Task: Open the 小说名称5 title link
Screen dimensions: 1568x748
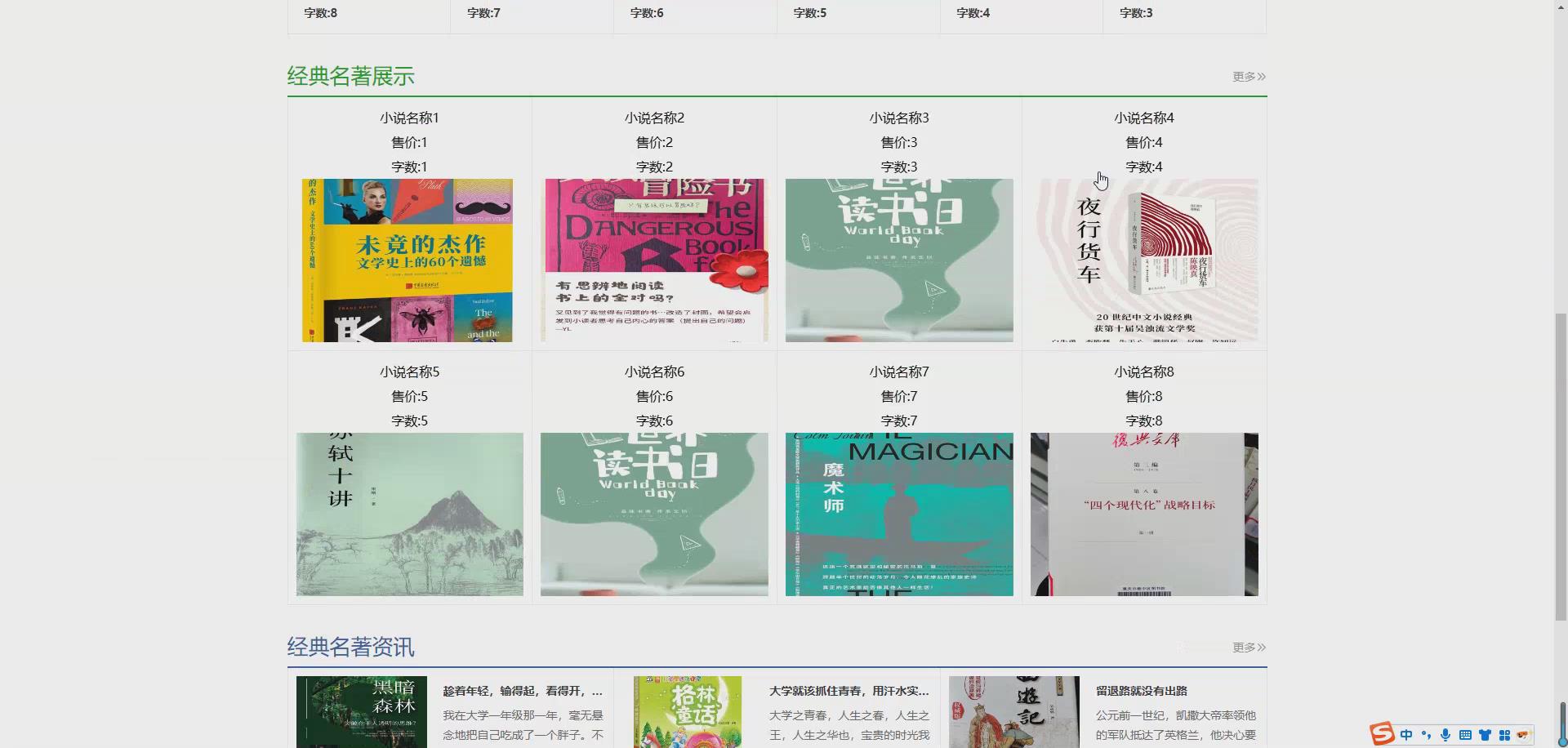Action: click(x=409, y=372)
